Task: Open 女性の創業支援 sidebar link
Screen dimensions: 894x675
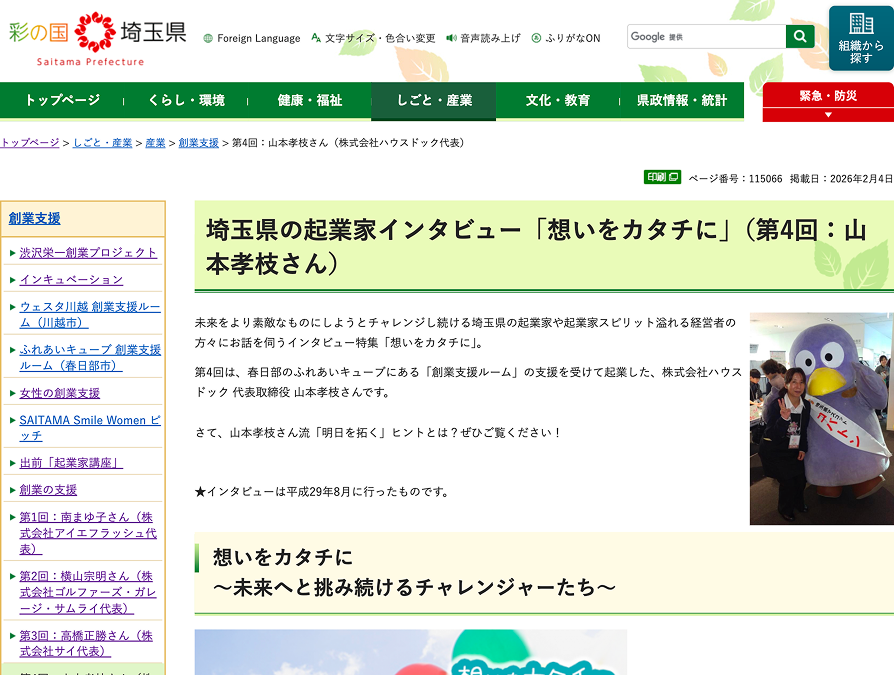Action: (60, 393)
